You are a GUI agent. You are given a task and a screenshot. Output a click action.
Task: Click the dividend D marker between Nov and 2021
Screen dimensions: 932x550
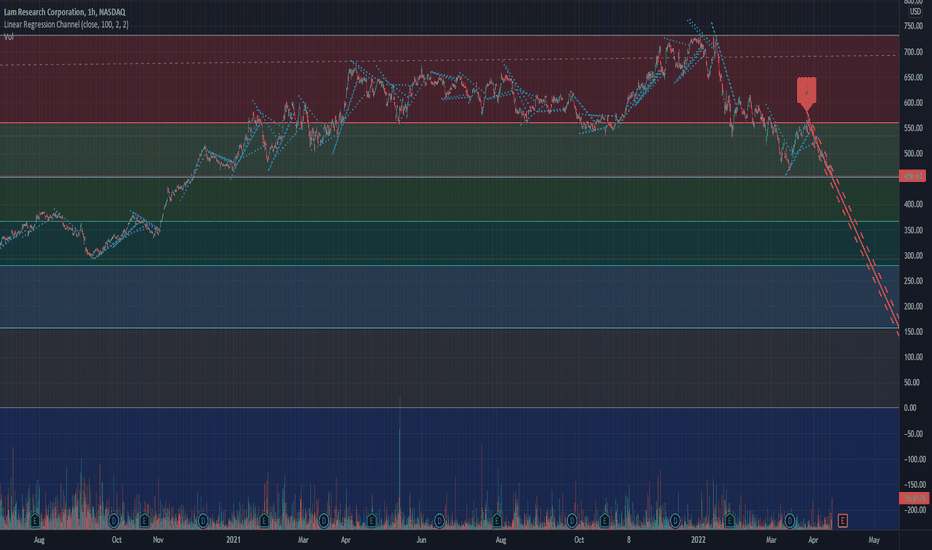(203, 521)
